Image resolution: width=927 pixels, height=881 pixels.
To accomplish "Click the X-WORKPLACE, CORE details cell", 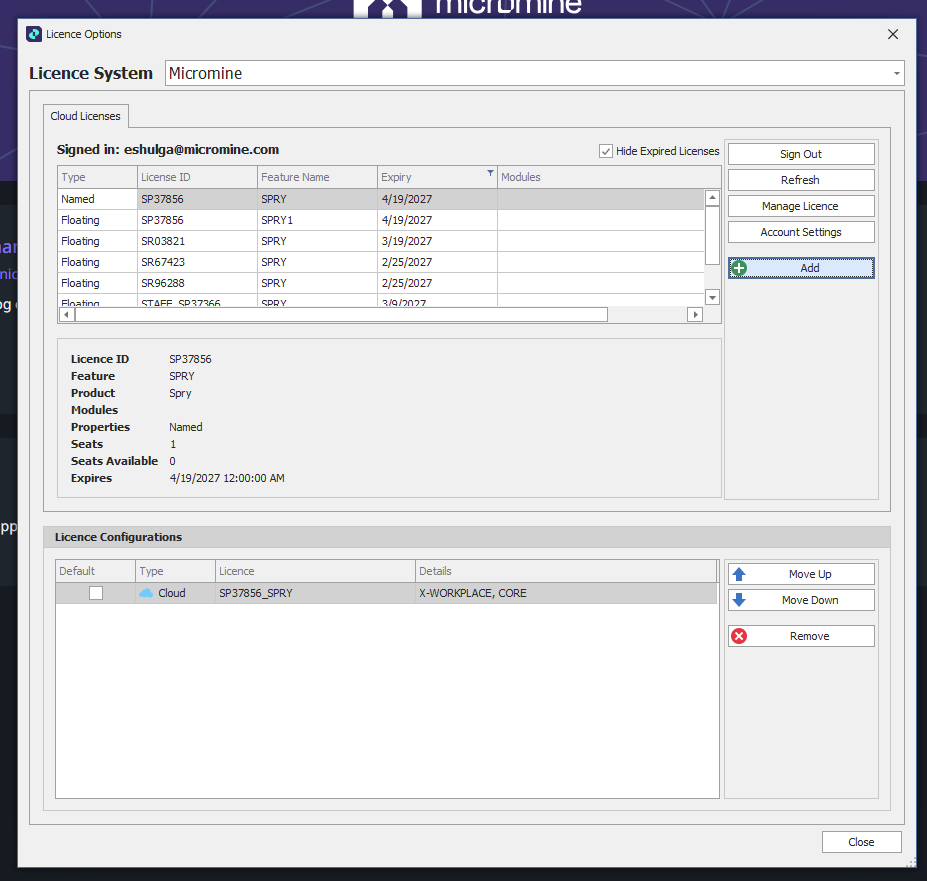I will point(566,592).
